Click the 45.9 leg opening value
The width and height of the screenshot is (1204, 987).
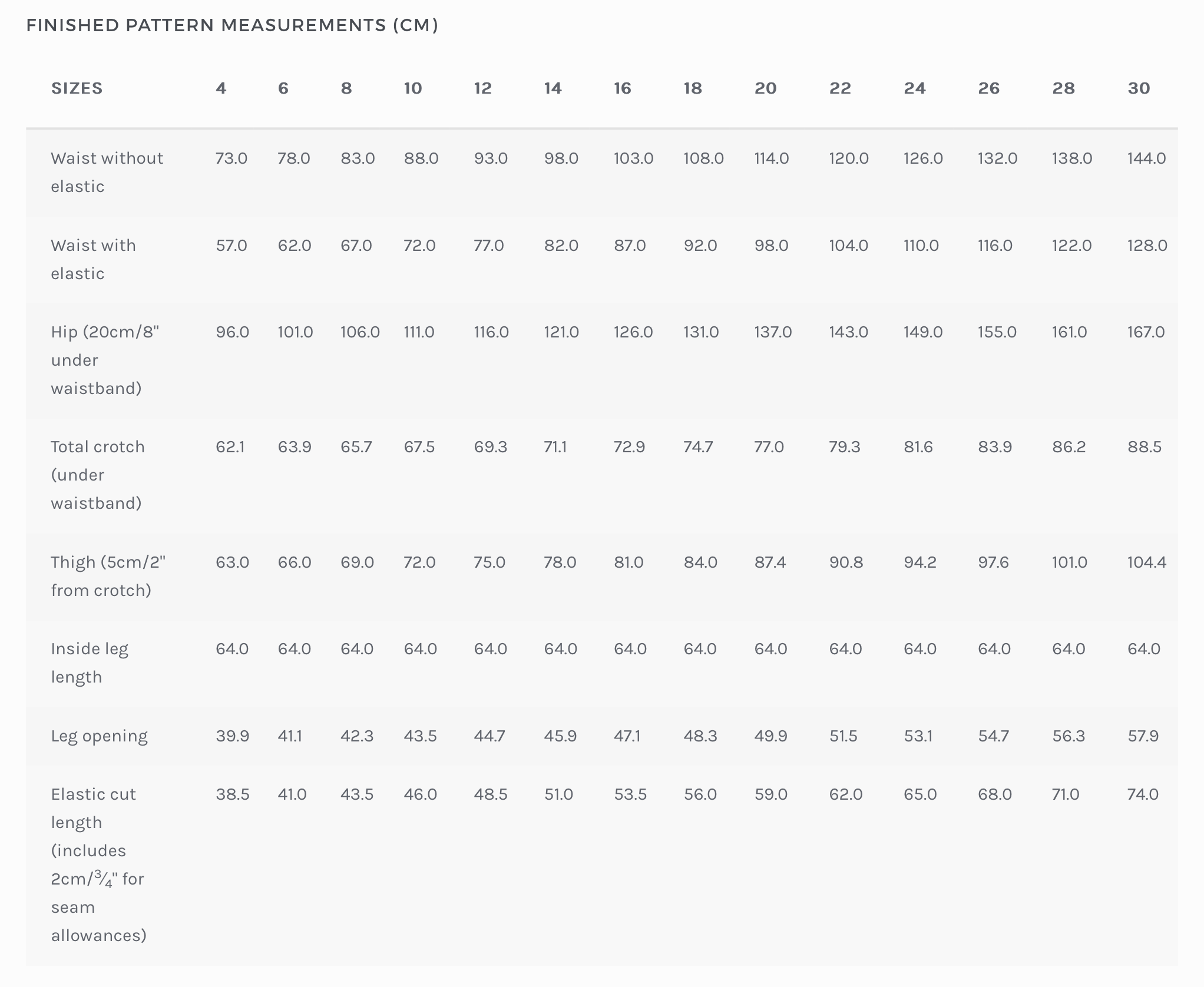[560, 736]
